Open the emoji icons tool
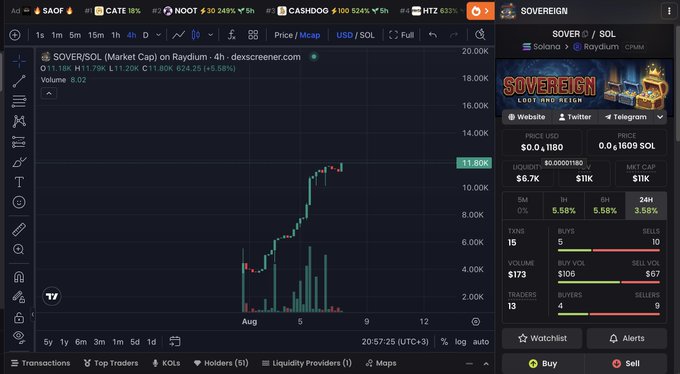 coord(19,202)
